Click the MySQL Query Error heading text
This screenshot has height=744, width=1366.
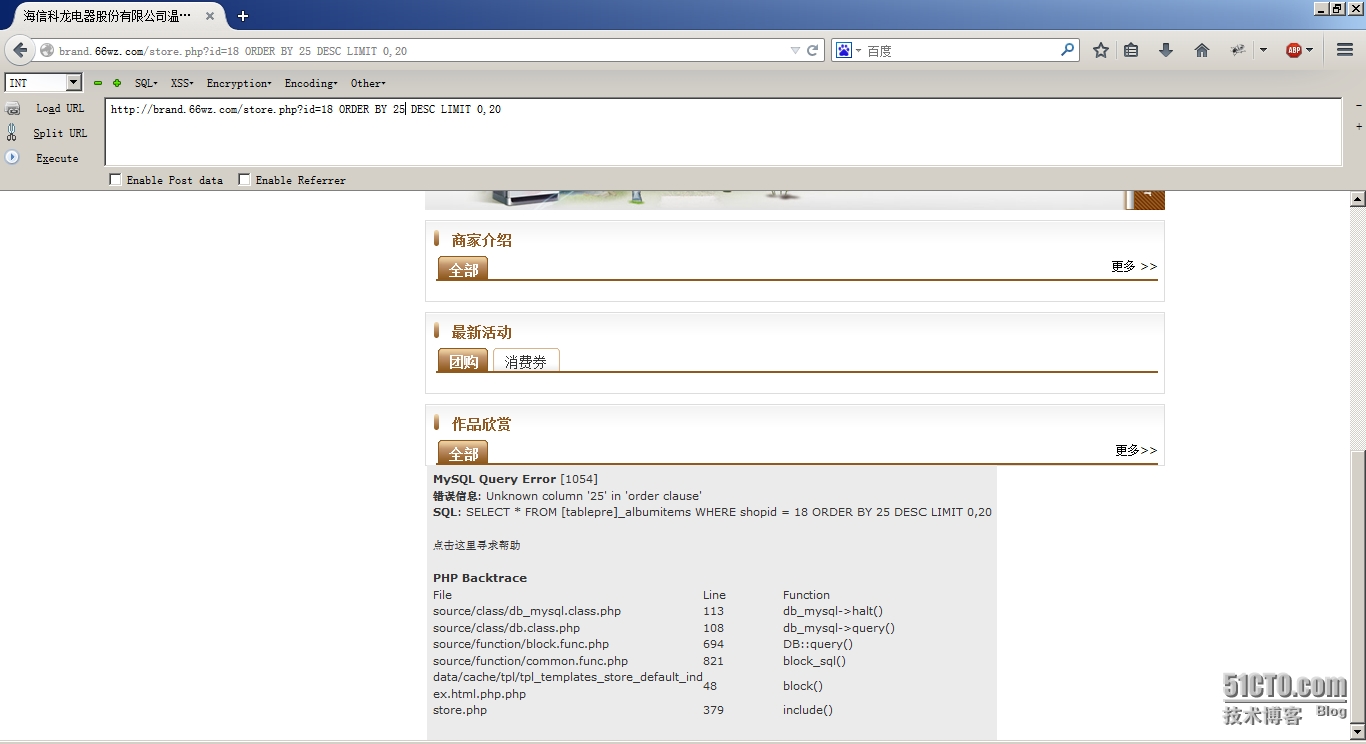pyautogui.click(x=494, y=479)
